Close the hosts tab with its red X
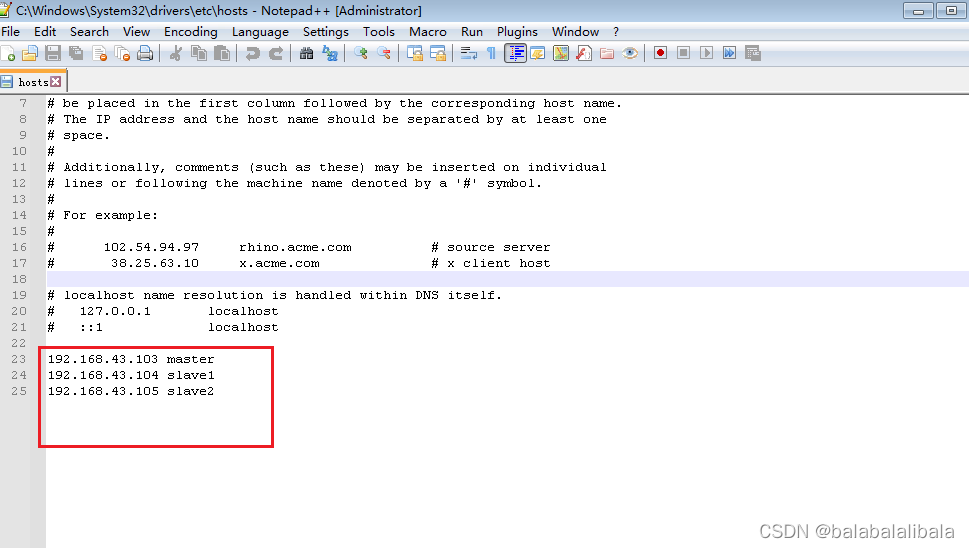This screenshot has height=548, width=969. tap(56, 82)
